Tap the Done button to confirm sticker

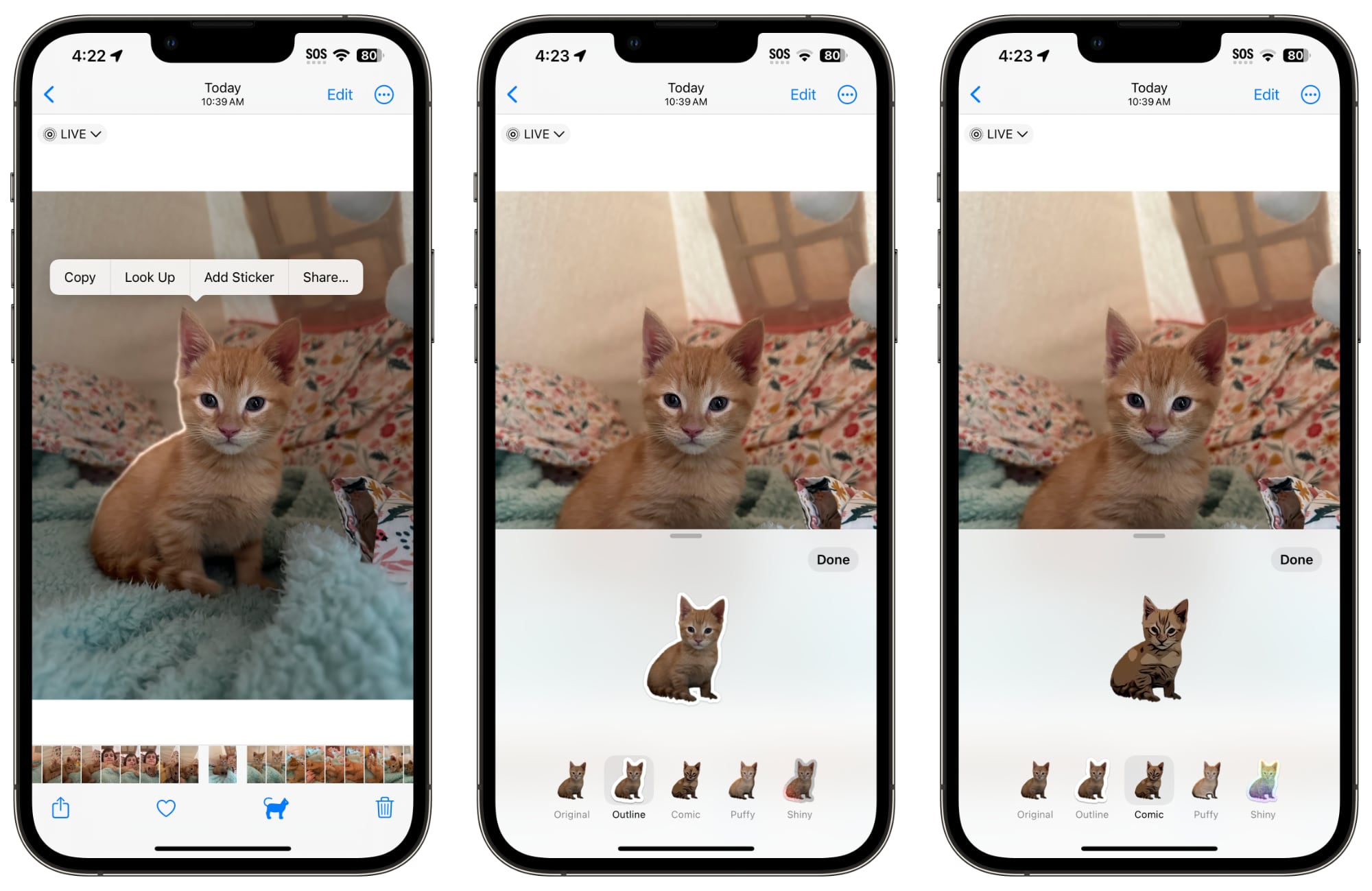click(x=832, y=559)
